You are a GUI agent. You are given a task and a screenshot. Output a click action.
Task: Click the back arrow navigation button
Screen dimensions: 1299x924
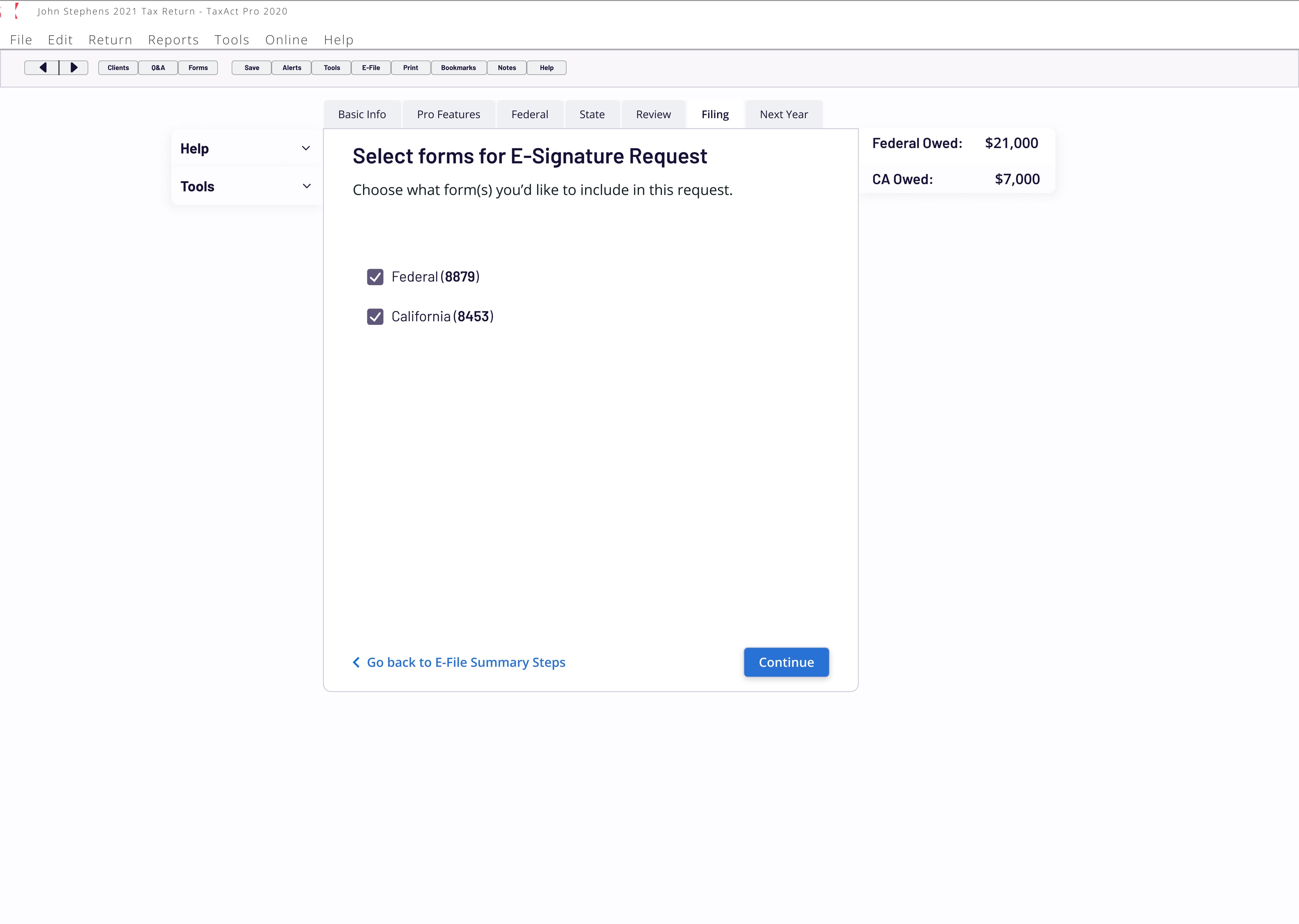tap(42, 68)
